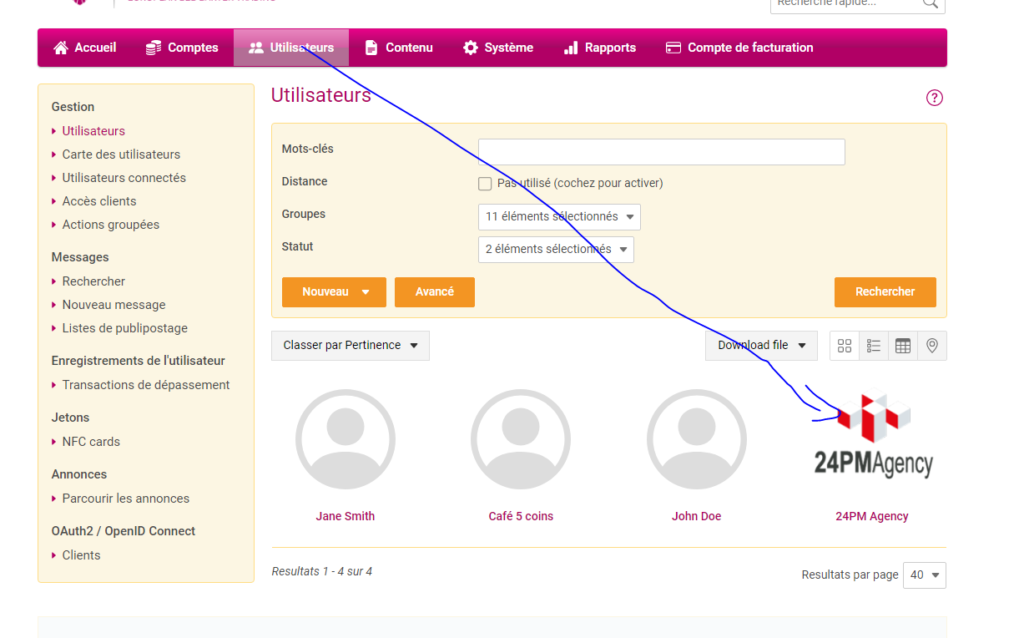This screenshot has width=1024, height=638.
Task: Go to Accueil menu
Action: pos(85,48)
